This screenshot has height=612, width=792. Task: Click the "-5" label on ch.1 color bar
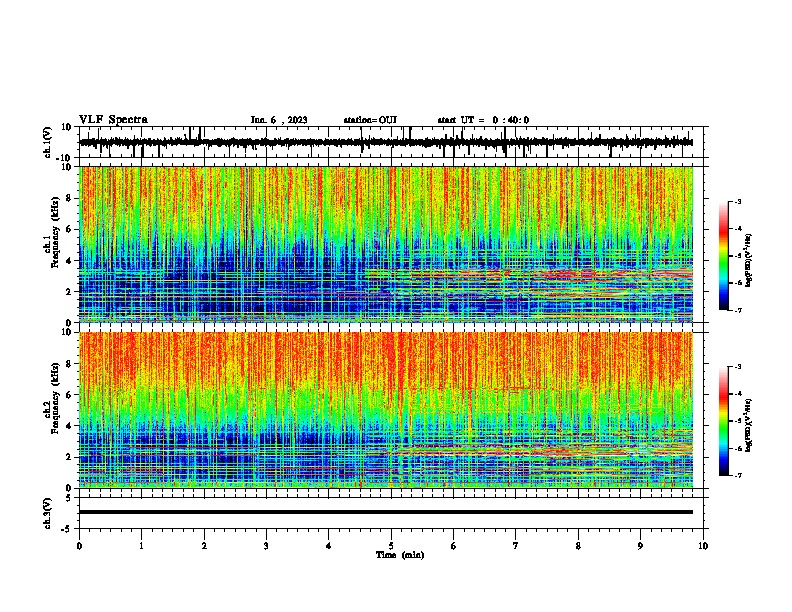click(738, 256)
